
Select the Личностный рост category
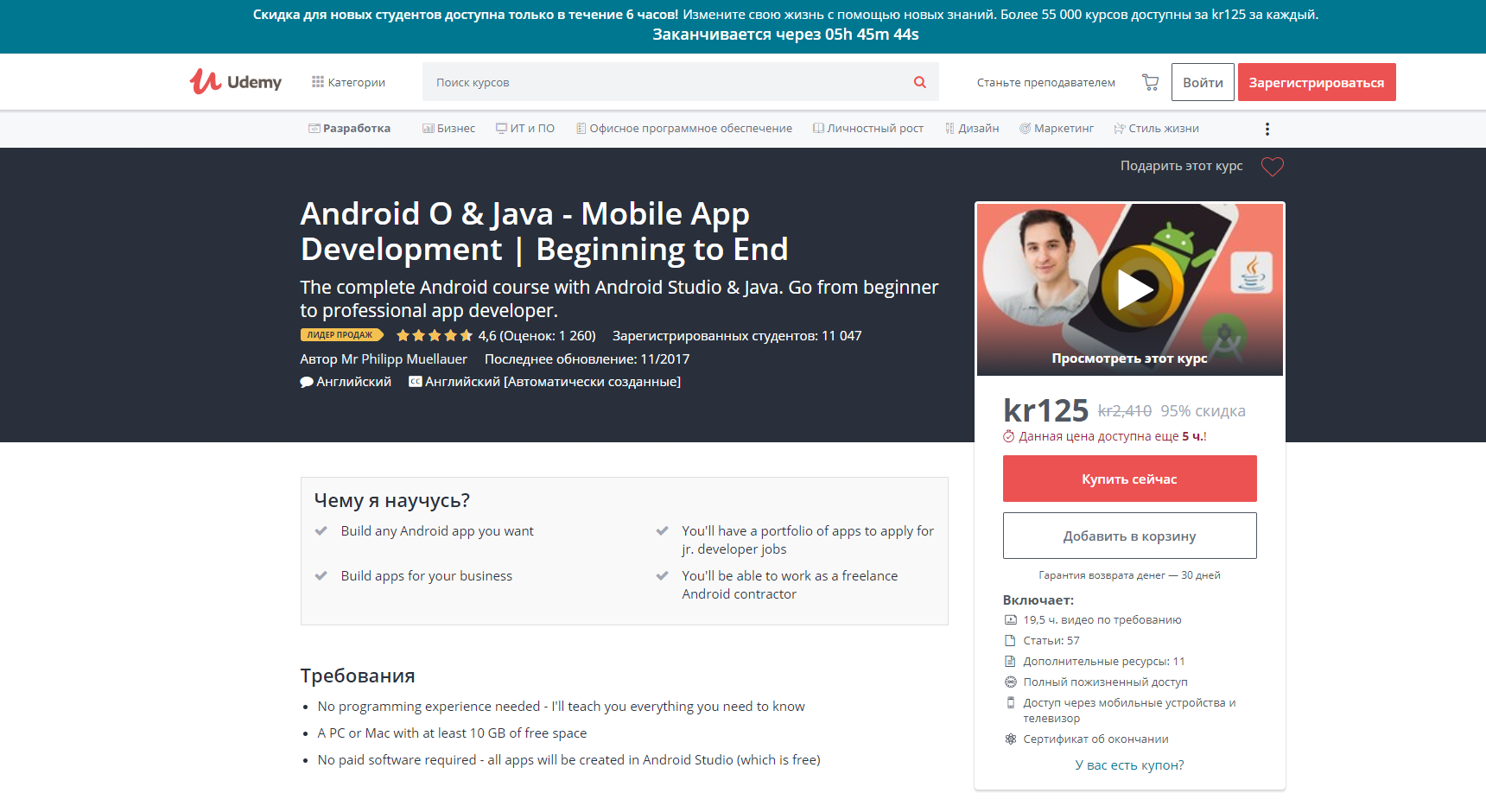point(868,129)
